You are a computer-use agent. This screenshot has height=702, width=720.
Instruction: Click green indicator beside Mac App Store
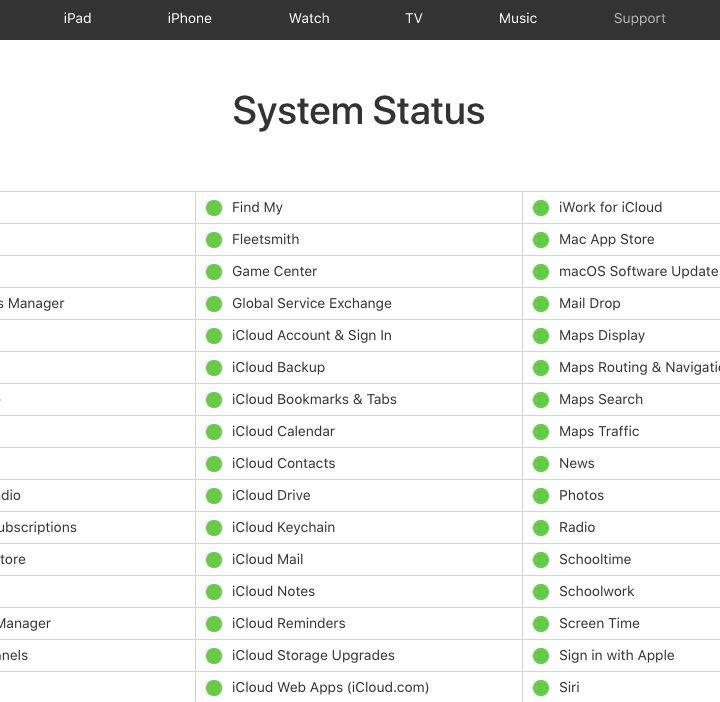(x=541, y=240)
